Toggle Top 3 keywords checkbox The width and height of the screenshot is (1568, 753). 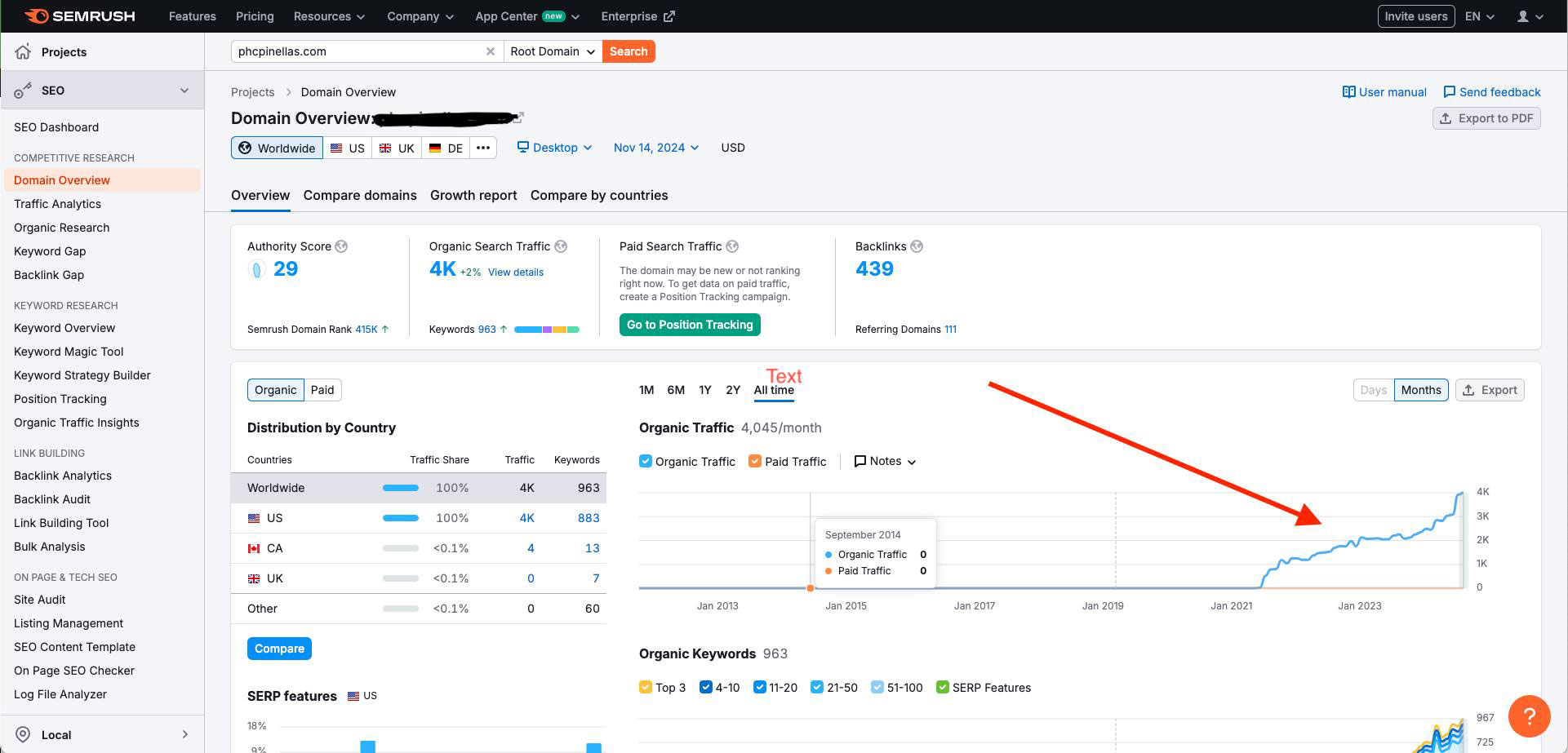(646, 687)
